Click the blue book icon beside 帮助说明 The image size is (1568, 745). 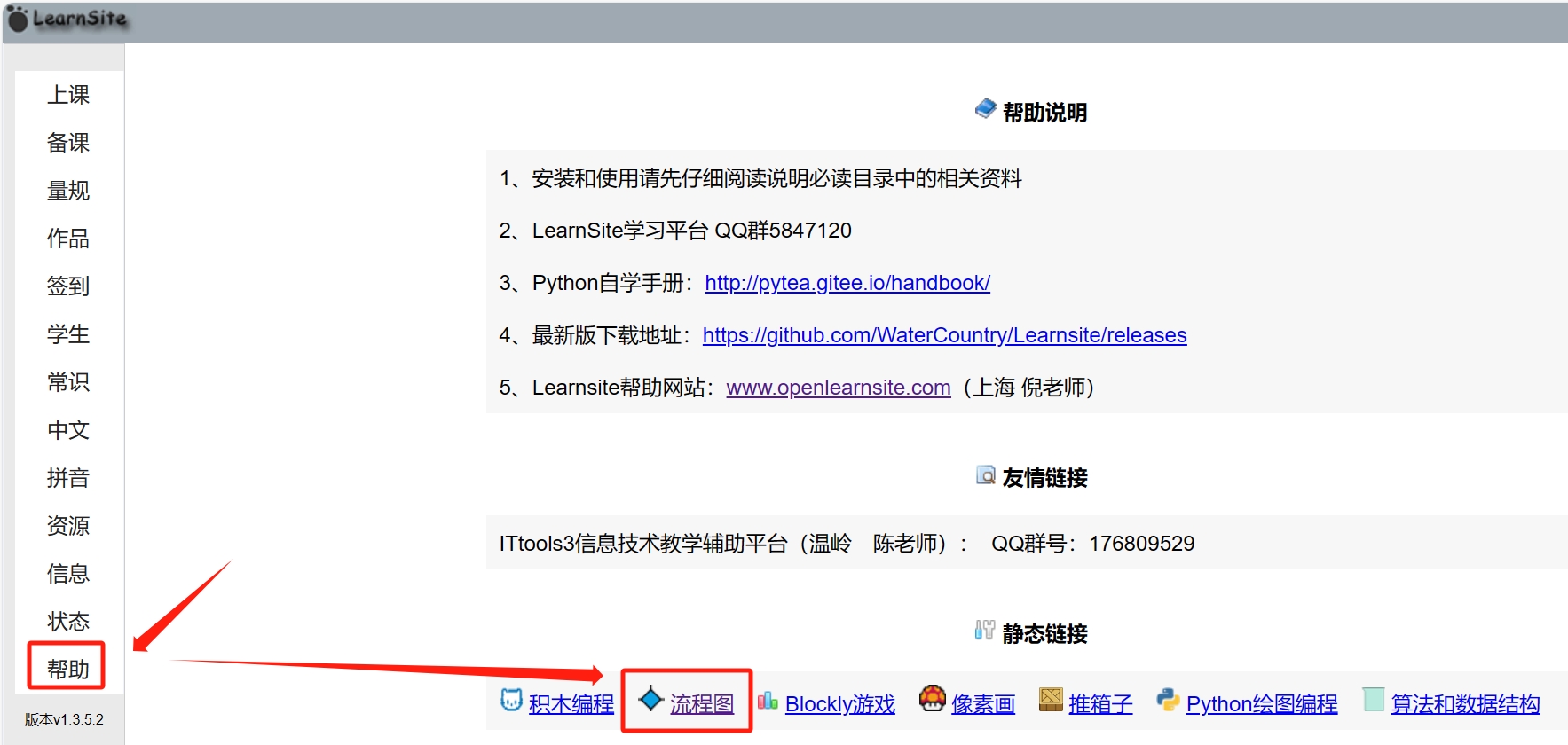(x=985, y=109)
